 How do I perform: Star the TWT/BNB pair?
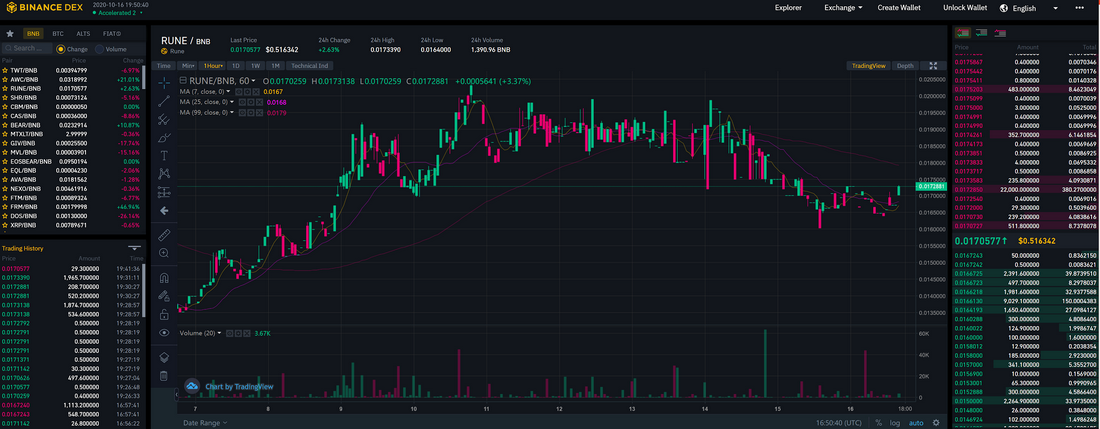(x=5, y=70)
